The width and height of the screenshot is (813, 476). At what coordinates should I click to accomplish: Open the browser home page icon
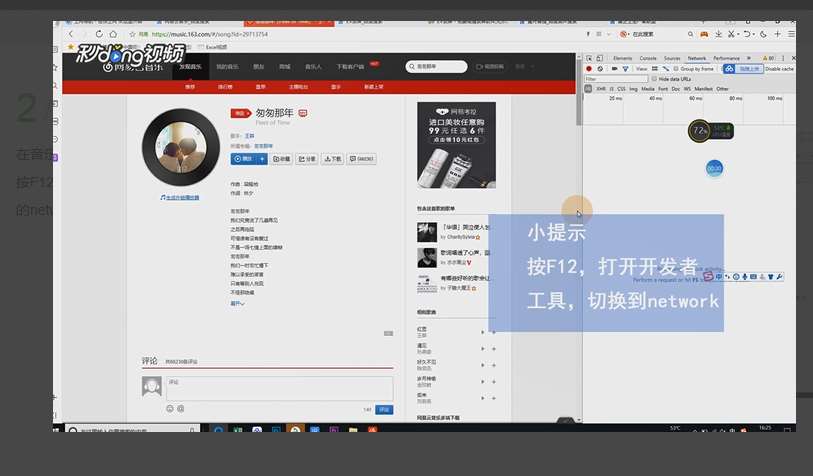click(x=113, y=34)
